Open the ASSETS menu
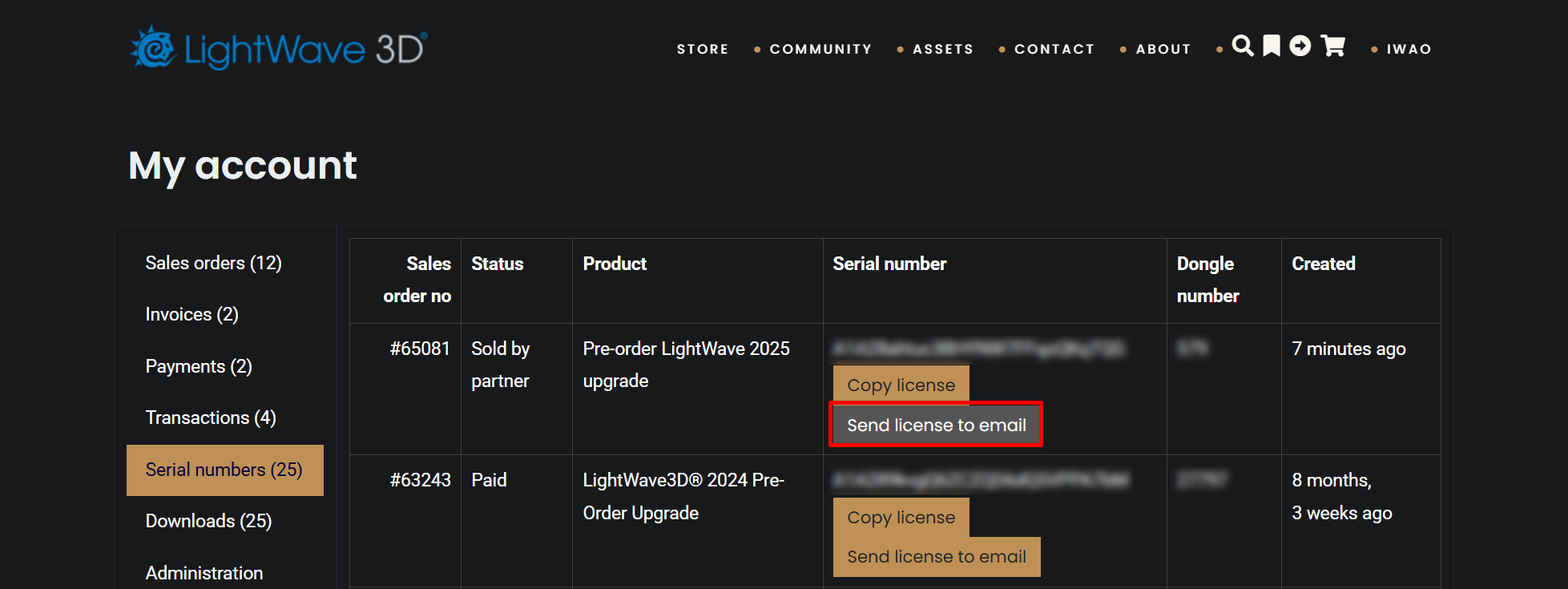1568x589 pixels. pos(943,49)
